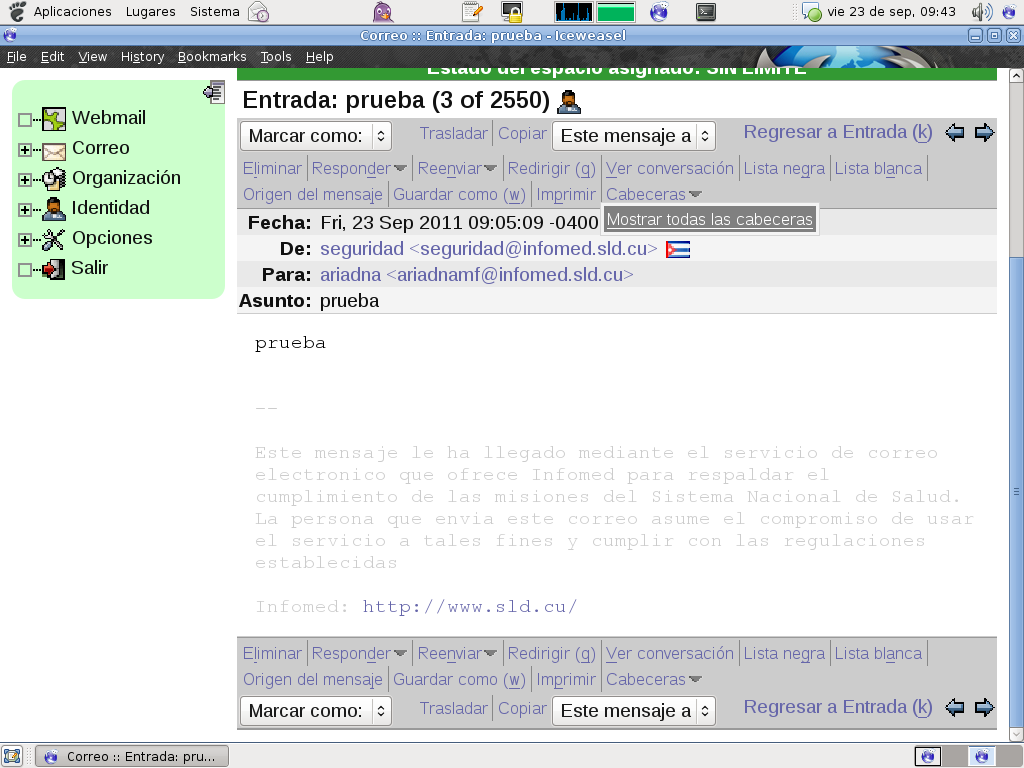The height and width of the screenshot is (768, 1024).
Task: Click the Identidad person icon
Action: click(x=54, y=209)
